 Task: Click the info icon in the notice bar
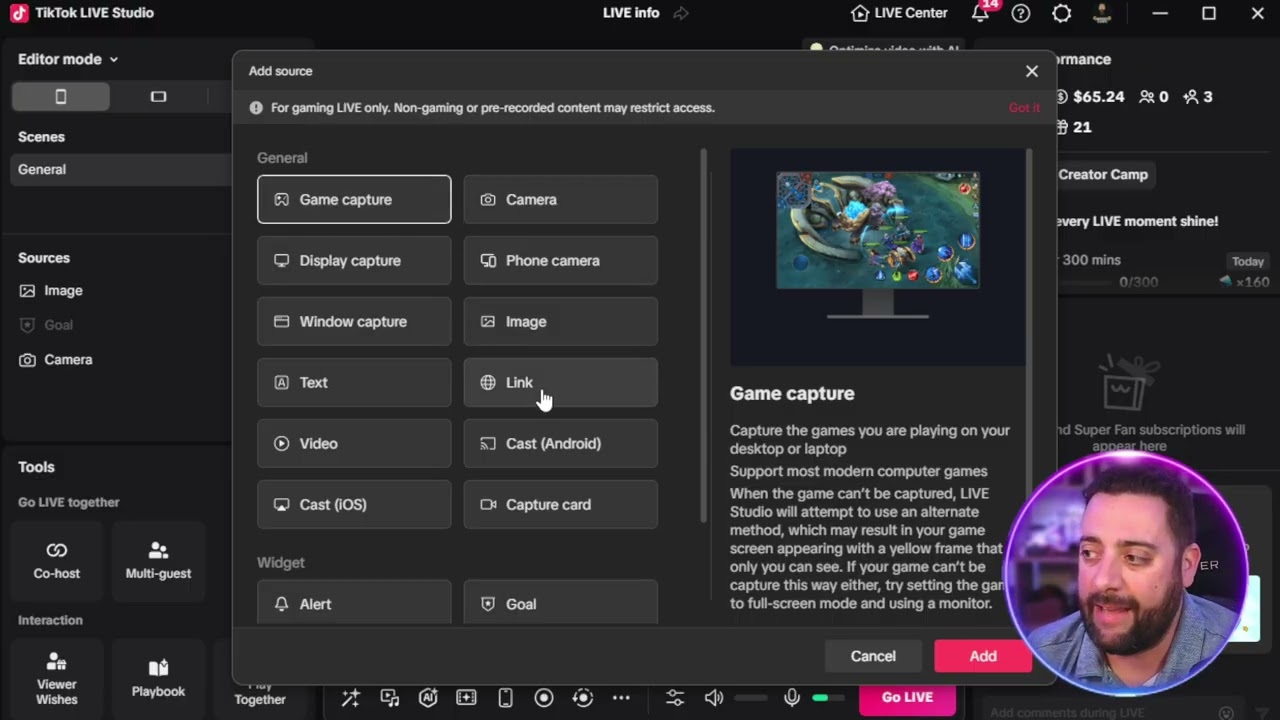[256, 108]
